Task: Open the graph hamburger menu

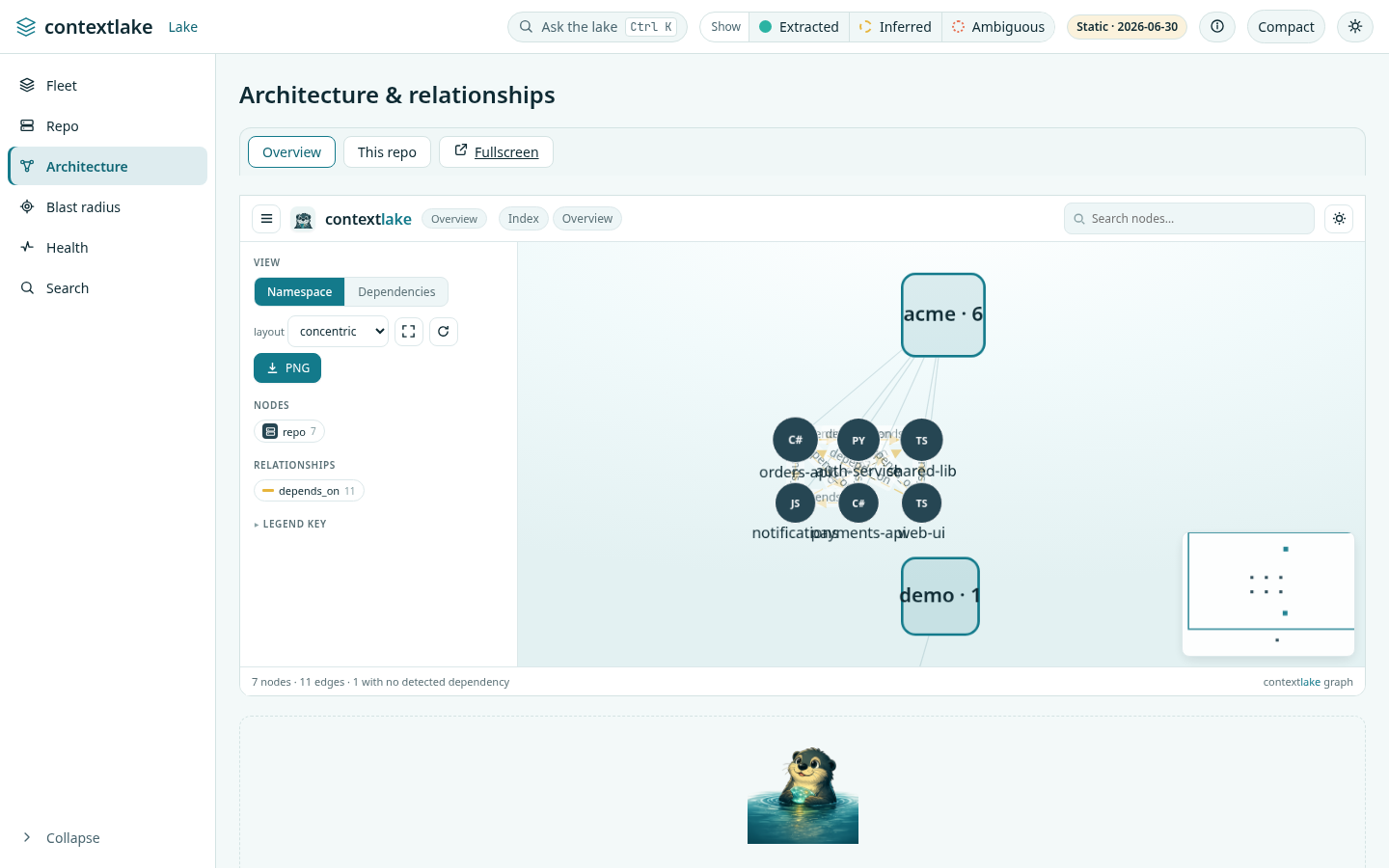Action: coord(267,219)
